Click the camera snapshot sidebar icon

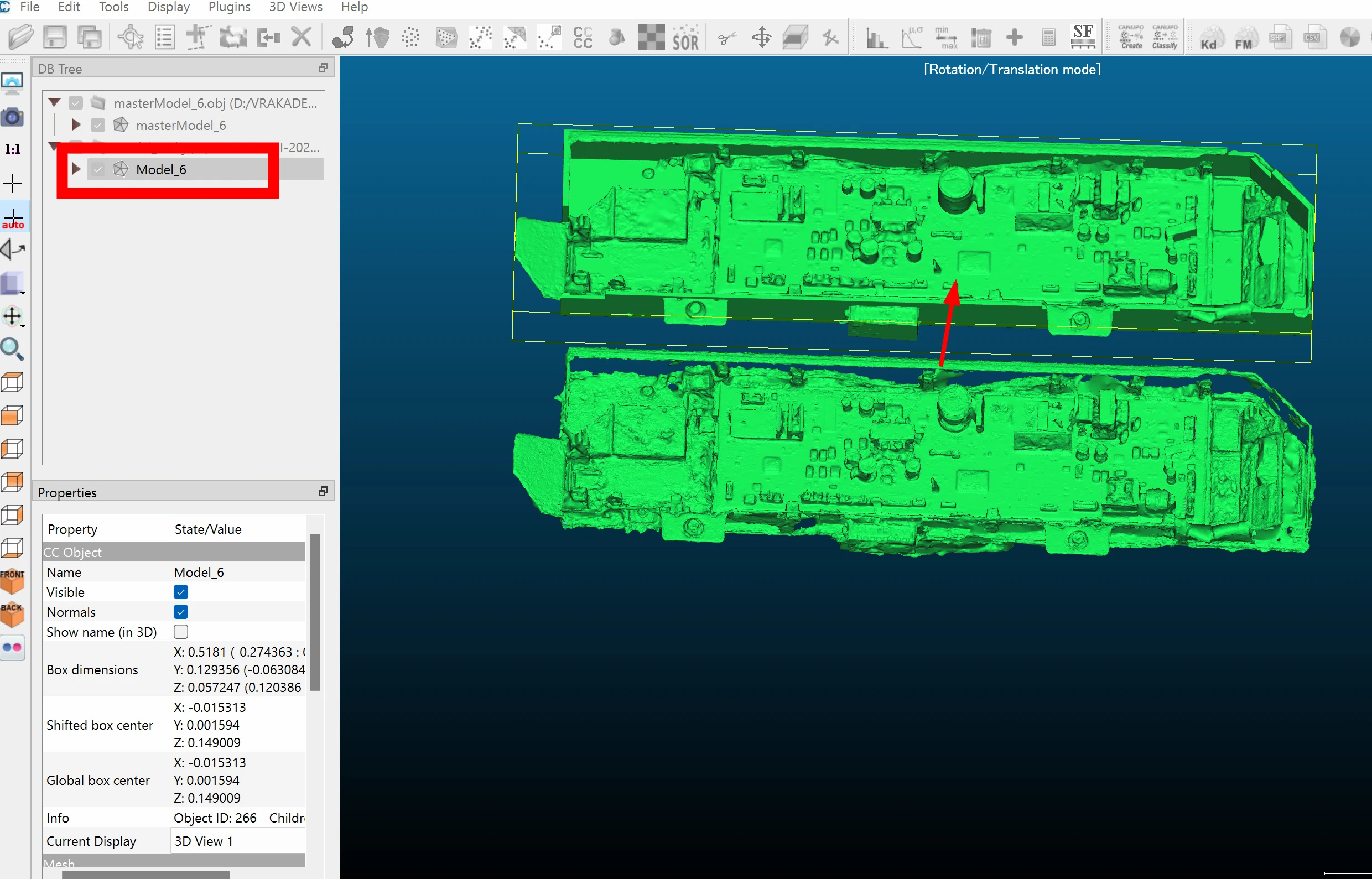(12, 117)
